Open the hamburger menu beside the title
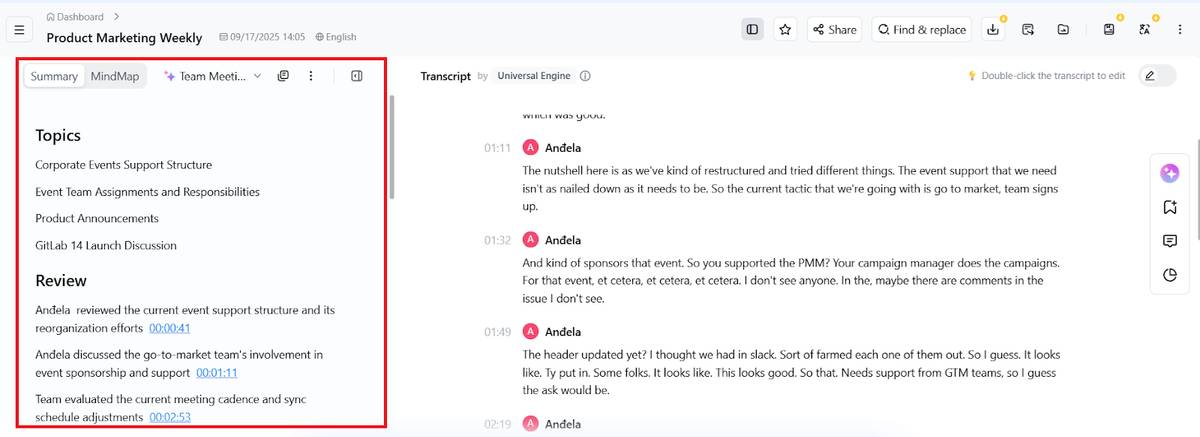This screenshot has height=437, width=1200. pyautogui.click(x=20, y=30)
